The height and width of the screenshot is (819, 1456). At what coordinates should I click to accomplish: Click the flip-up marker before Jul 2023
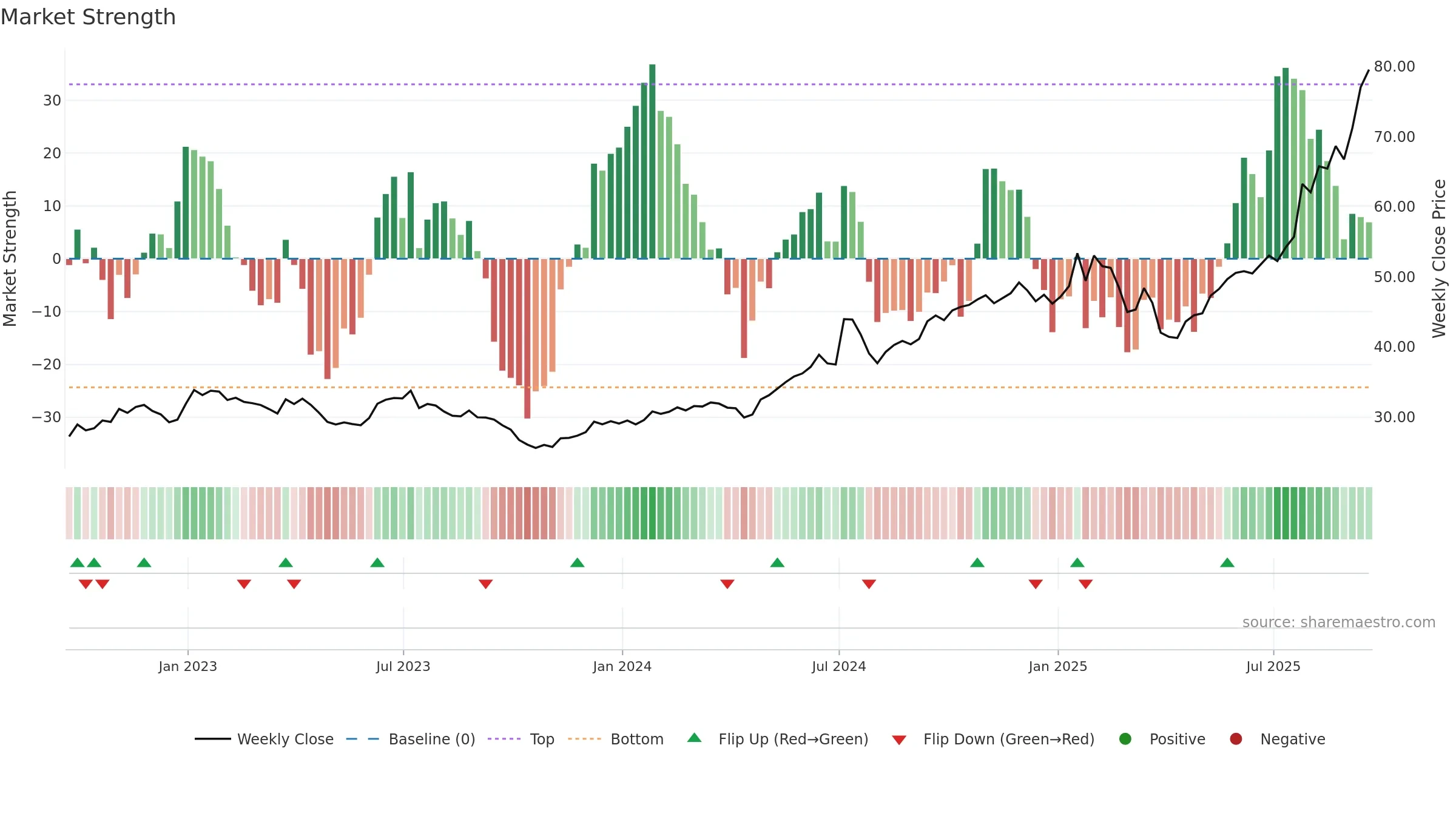377,562
